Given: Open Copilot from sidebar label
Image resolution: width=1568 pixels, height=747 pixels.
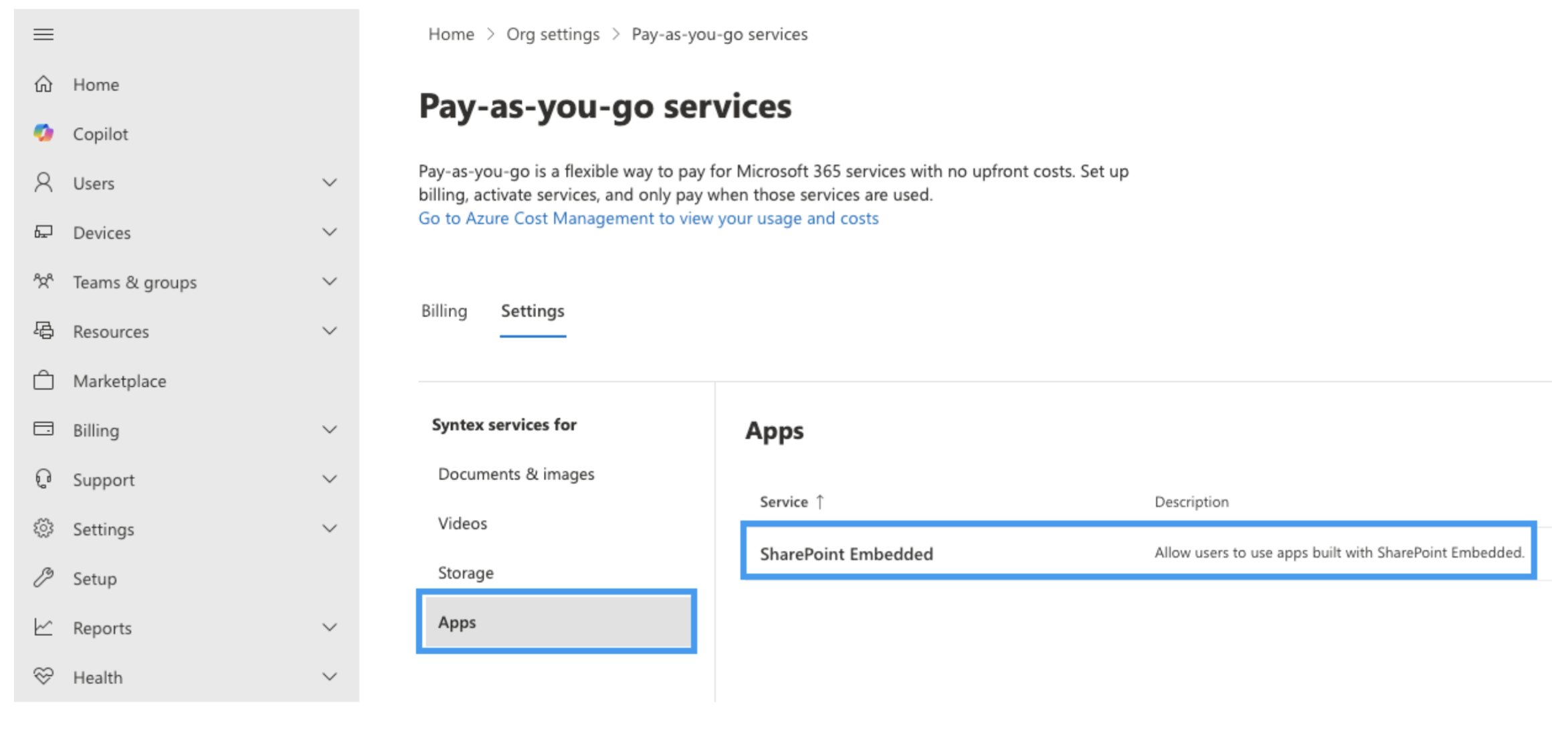Looking at the screenshot, I should click(100, 134).
